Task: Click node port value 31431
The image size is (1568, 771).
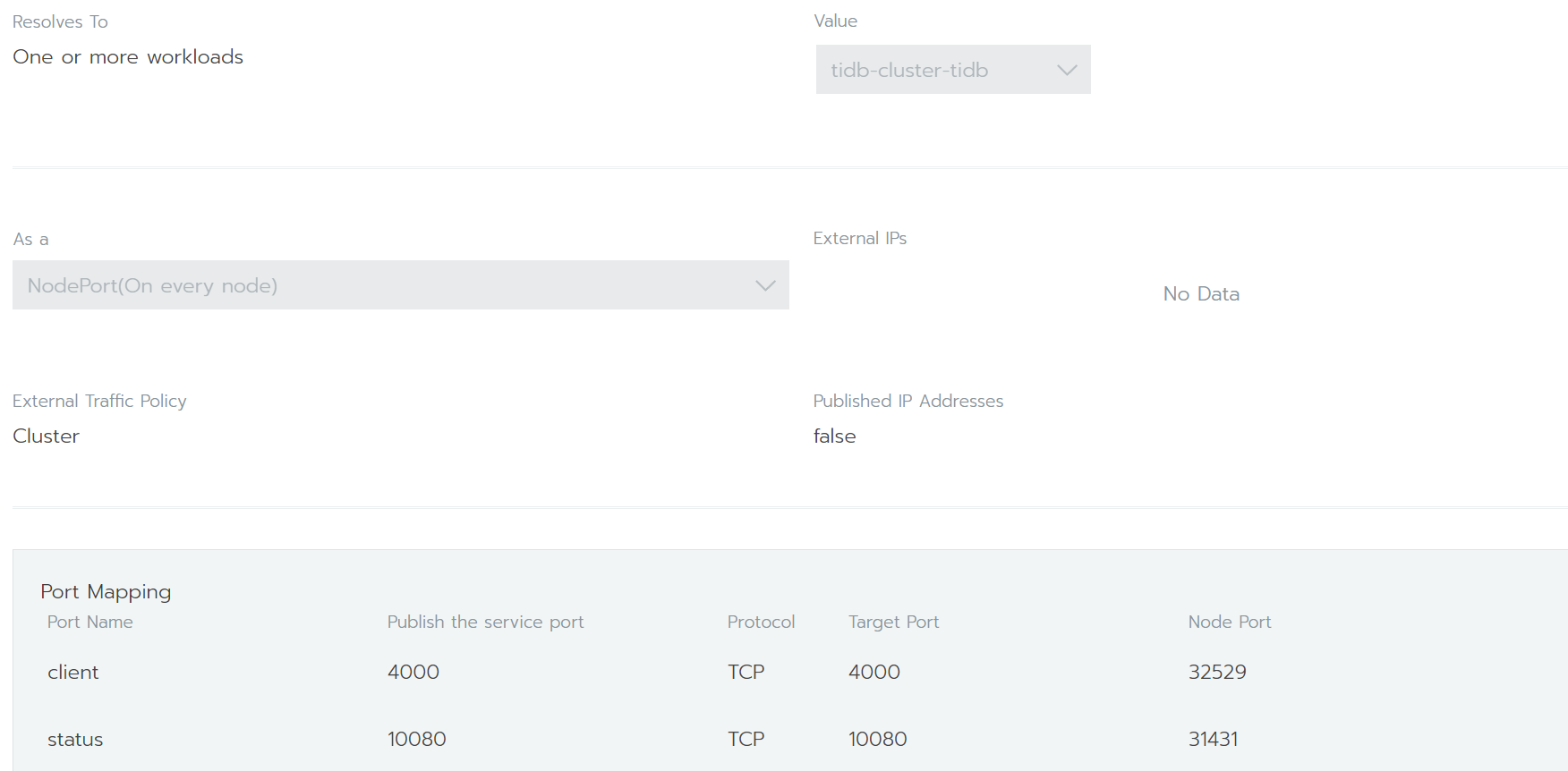Action: 1214,739
